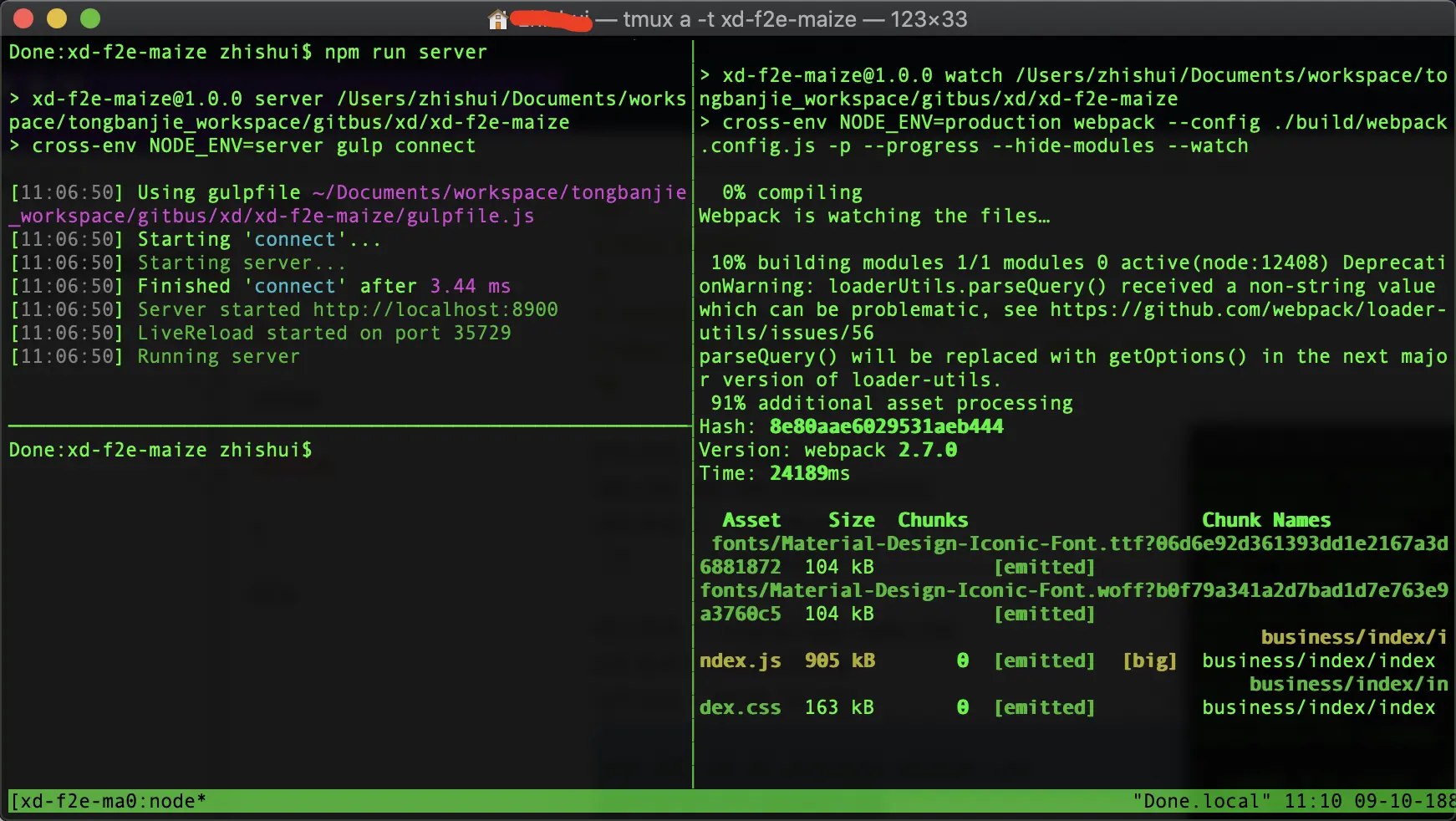Click the 'Starting server...' log line
Image resolution: width=1456 pixels, height=821 pixels.
click(177, 263)
